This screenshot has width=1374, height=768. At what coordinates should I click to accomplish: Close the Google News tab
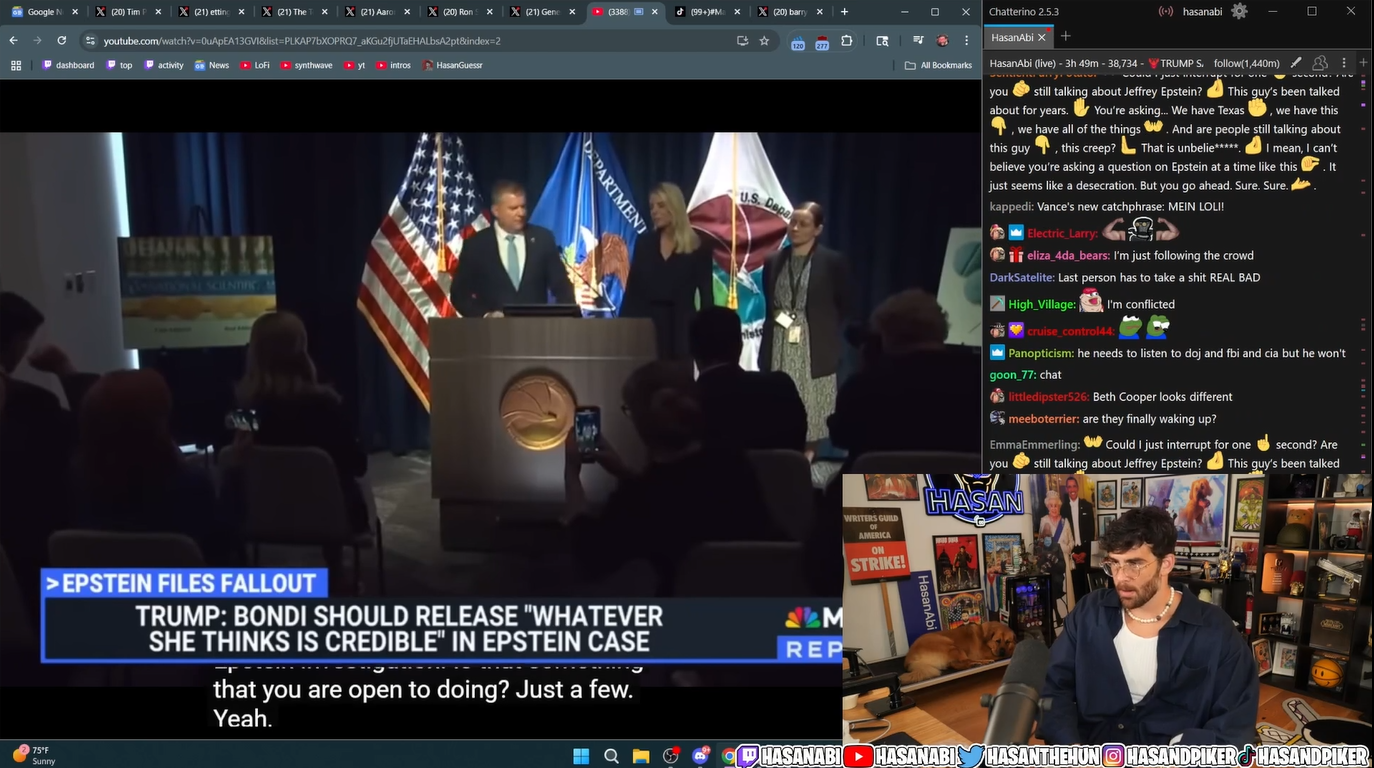[75, 12]
